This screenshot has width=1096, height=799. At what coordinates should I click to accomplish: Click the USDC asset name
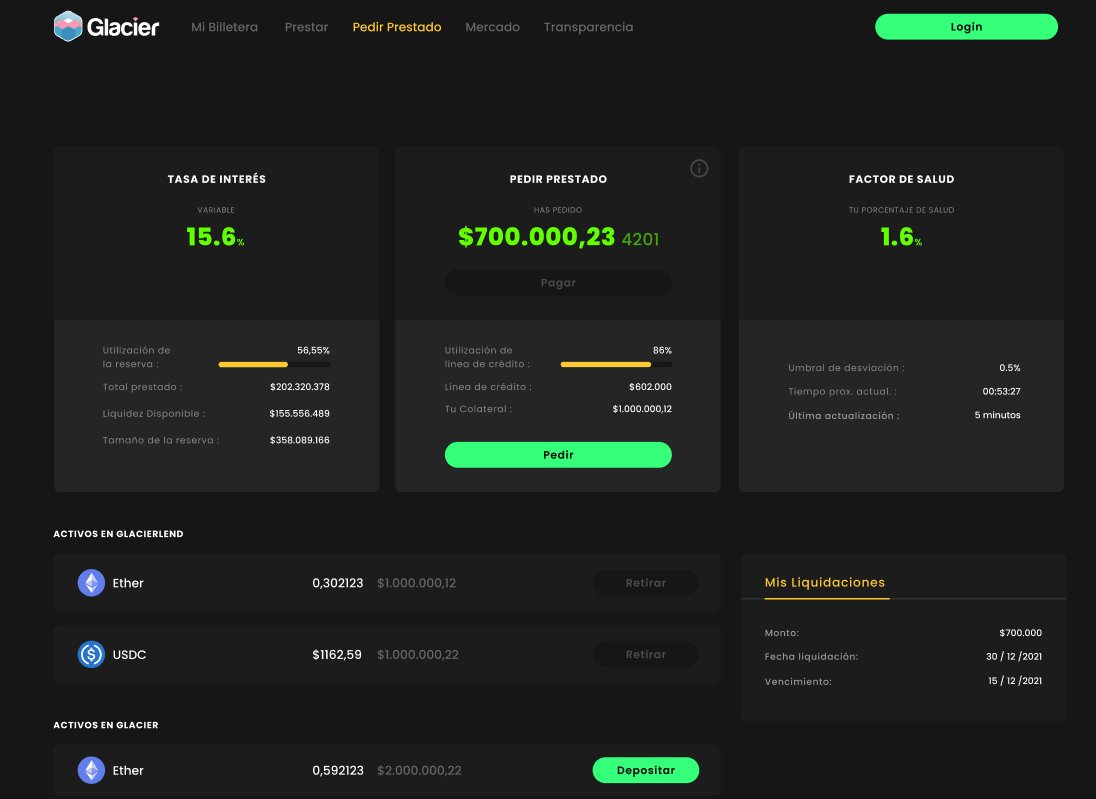(x=129, y=655)
